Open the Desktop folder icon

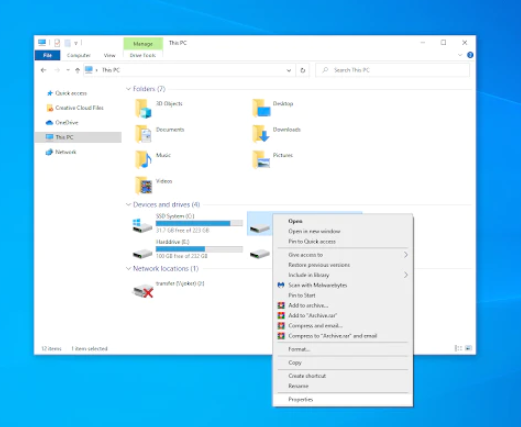[261, 108]
